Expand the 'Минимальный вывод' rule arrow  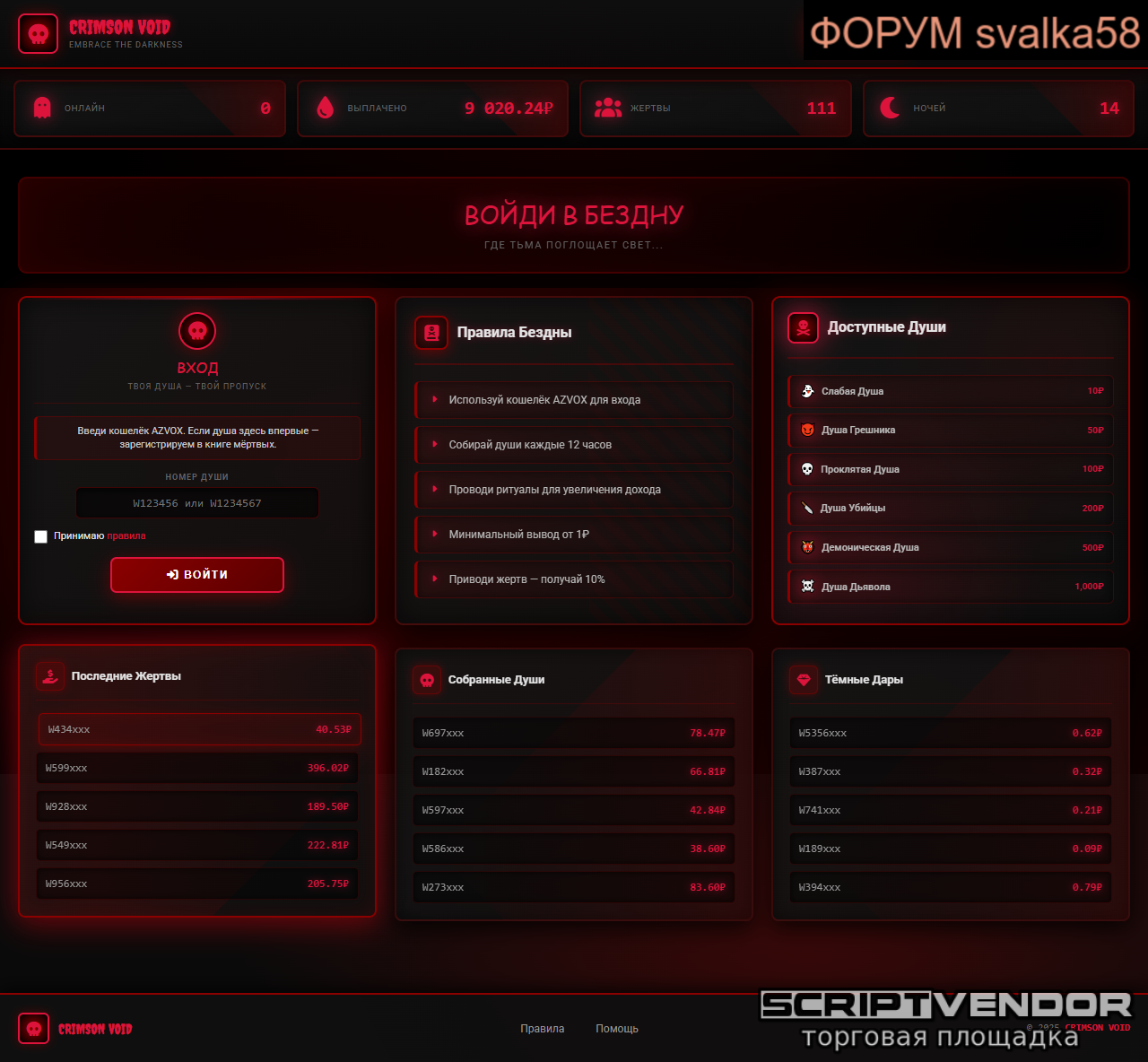(435, 535)
